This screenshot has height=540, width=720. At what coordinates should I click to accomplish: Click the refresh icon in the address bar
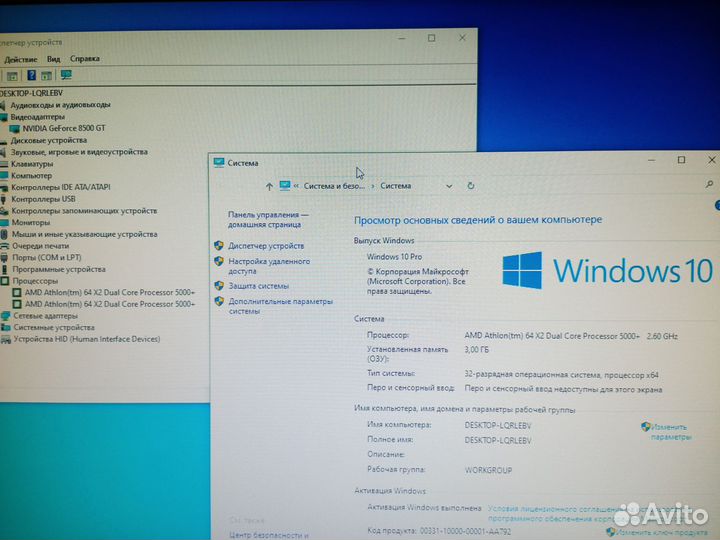coord(471,186)
